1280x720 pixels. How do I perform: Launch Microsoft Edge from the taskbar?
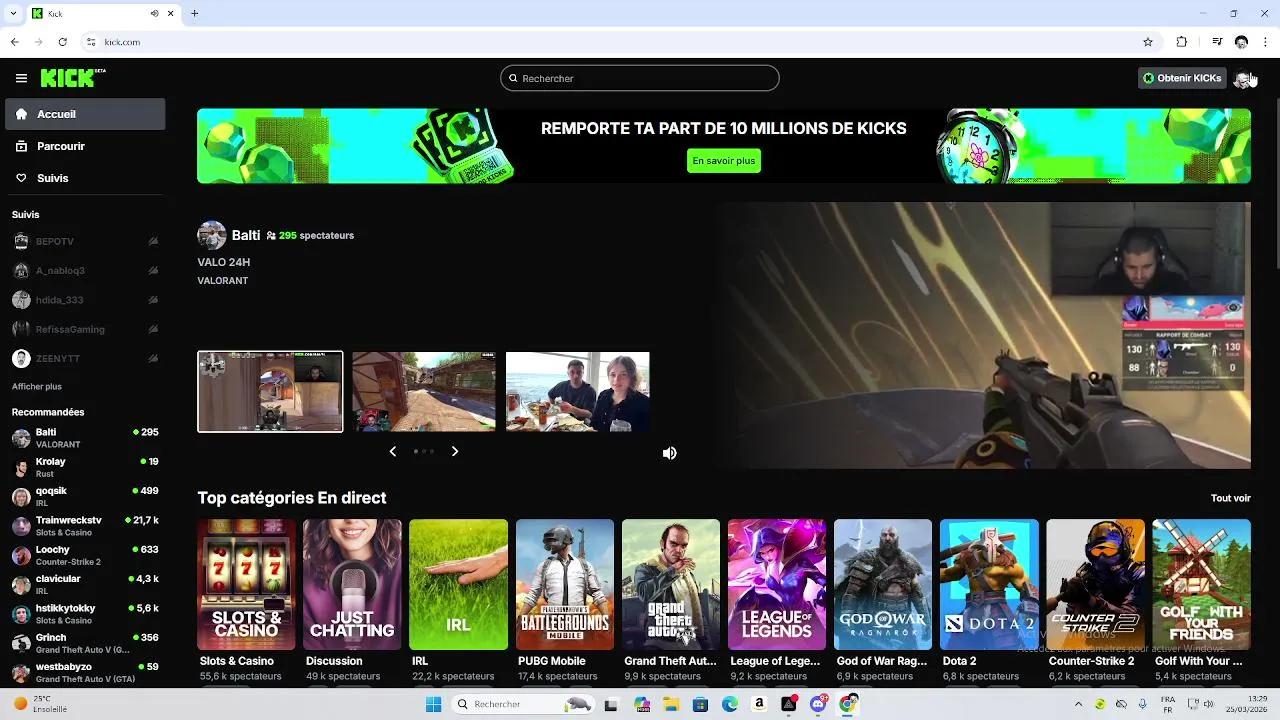pos(730,704)
